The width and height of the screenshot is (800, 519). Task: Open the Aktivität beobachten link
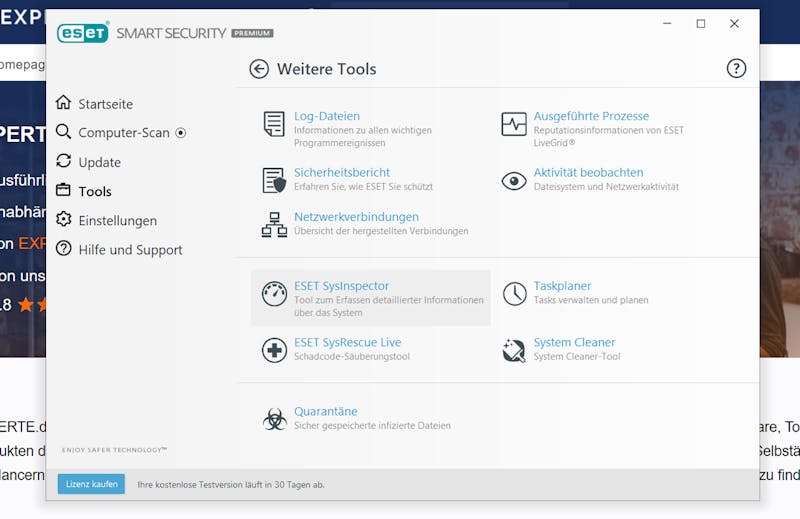tap(588, 172)
